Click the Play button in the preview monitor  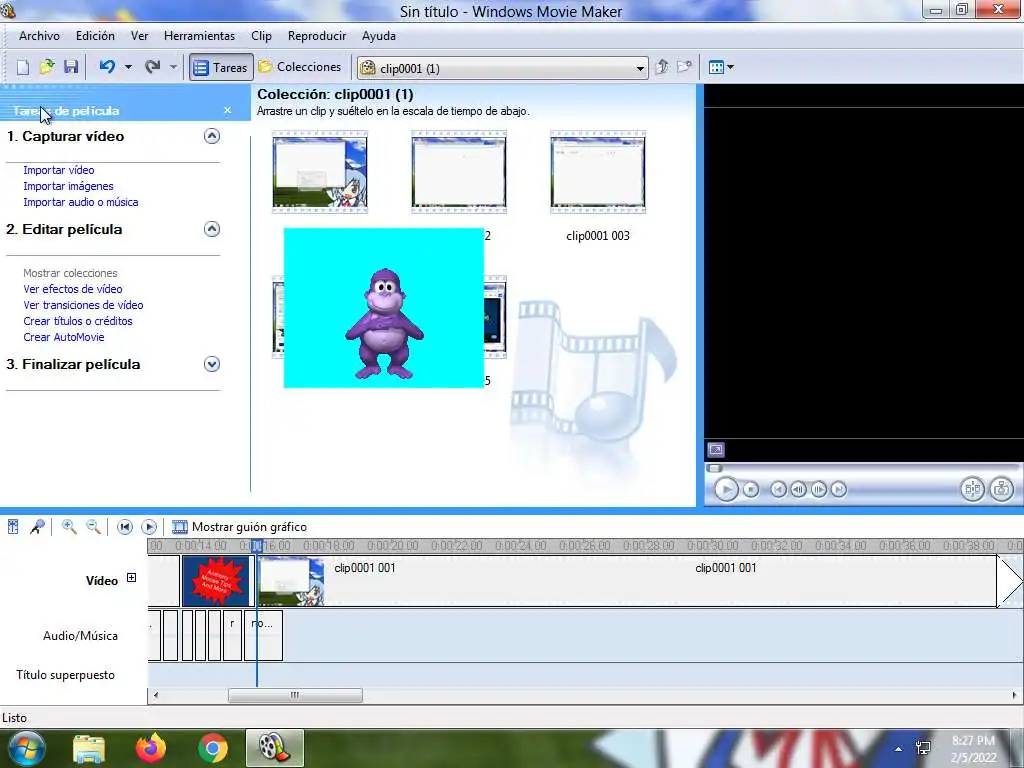coord(726,489)
